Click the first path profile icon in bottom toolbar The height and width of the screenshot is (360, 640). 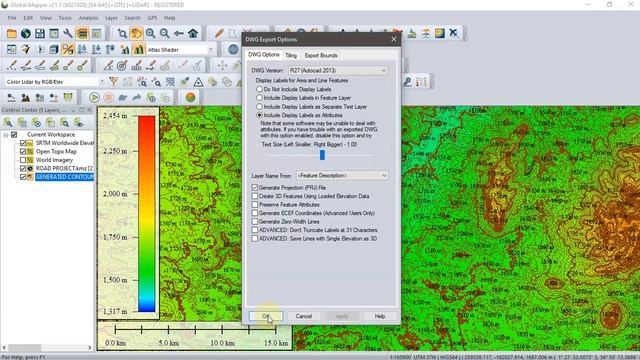[11, 98]
